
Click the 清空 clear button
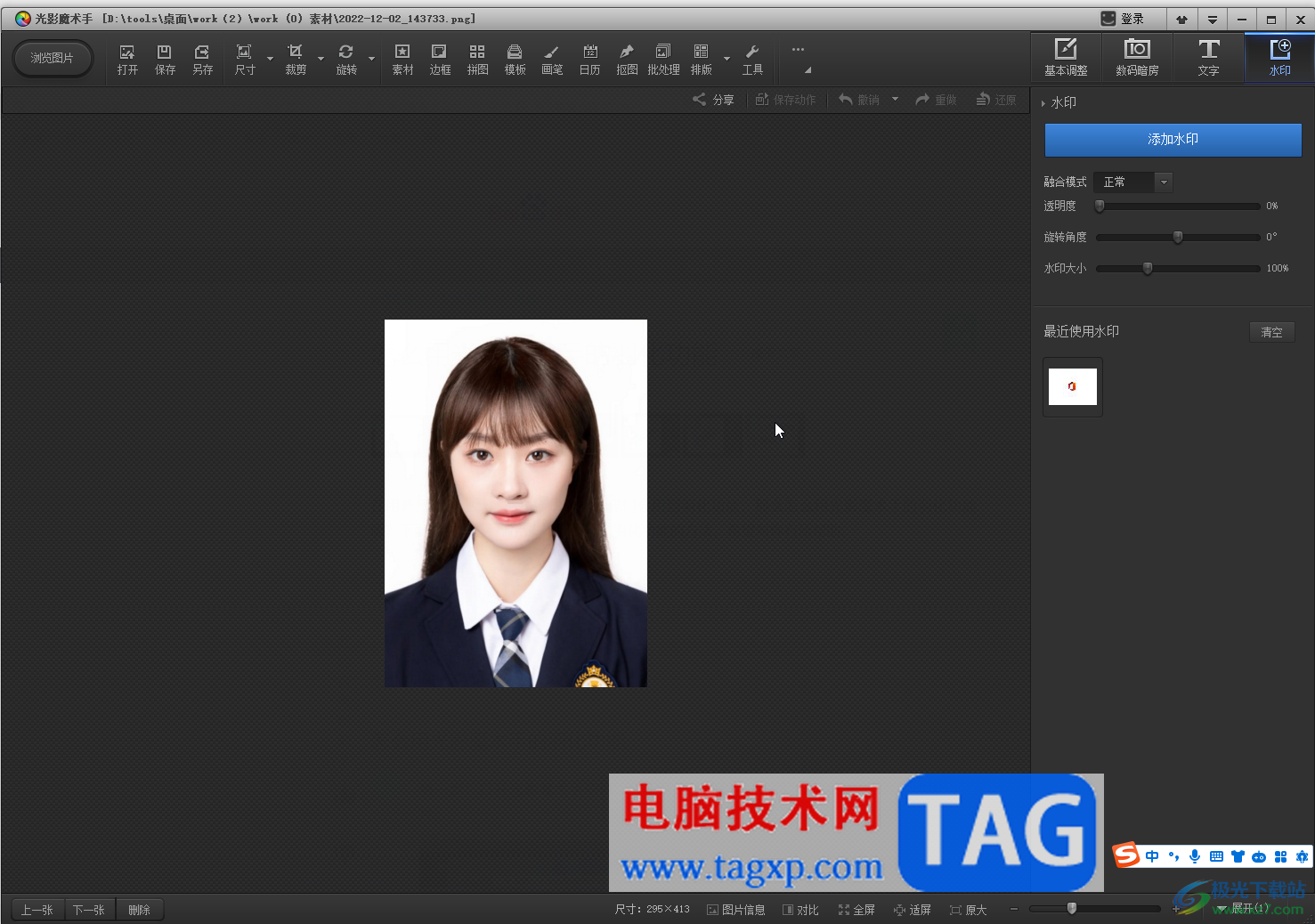pyautogui.click(x=1271, y=332)
